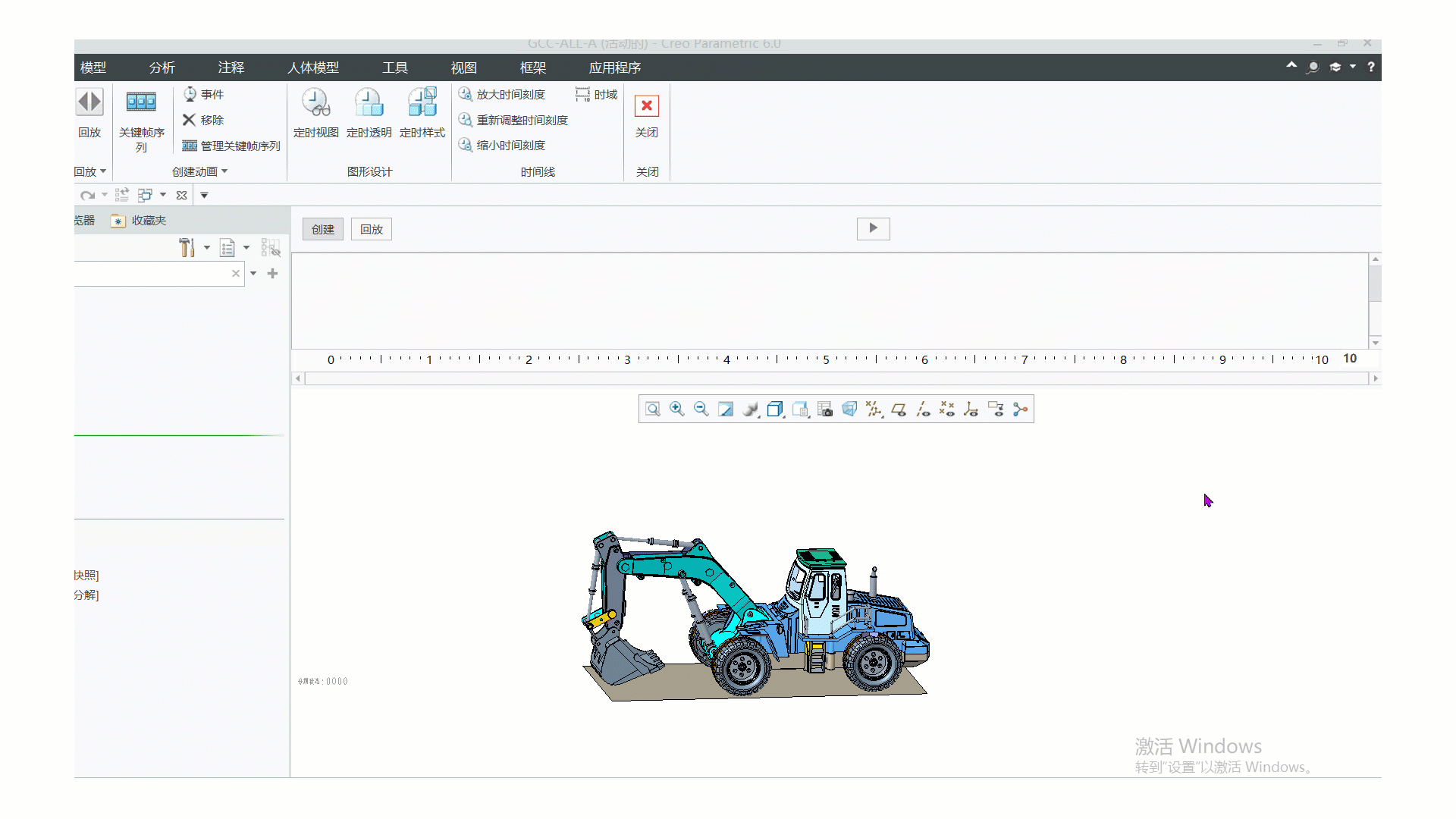Open the model tree settings hammer icon
The height and width of the screenshot is (819, 1456).
pos(187,247)
